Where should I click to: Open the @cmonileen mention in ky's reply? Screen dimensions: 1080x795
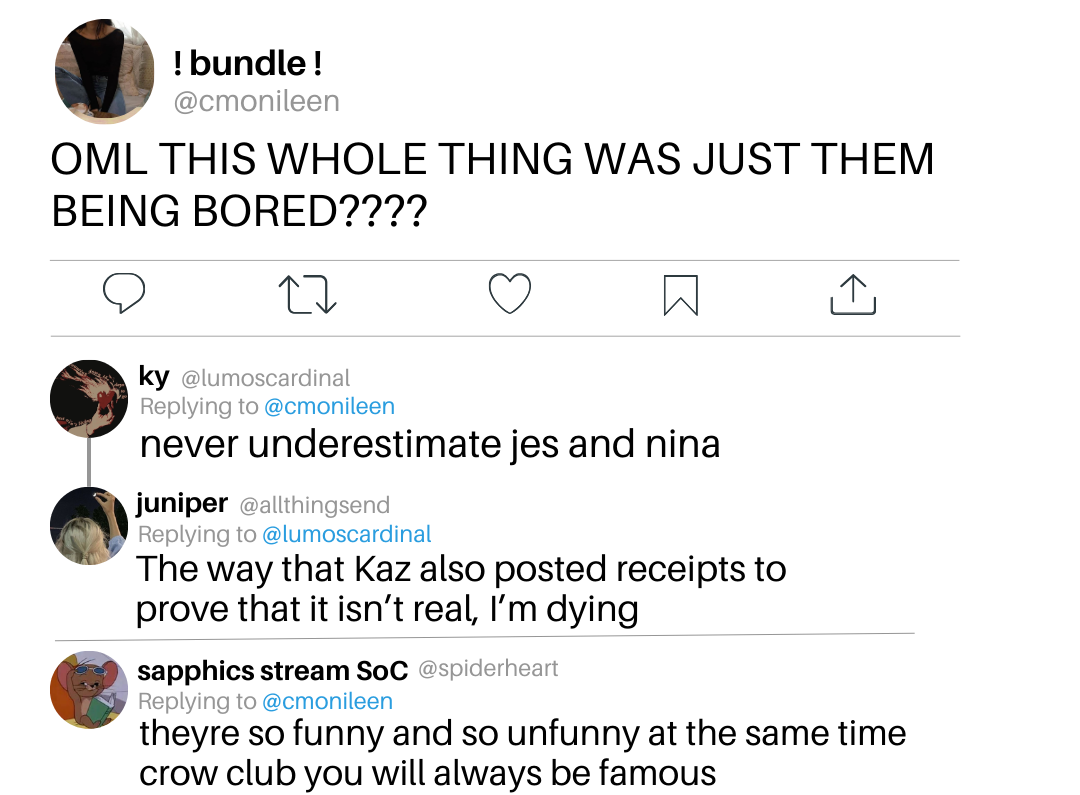pos(329,406)
